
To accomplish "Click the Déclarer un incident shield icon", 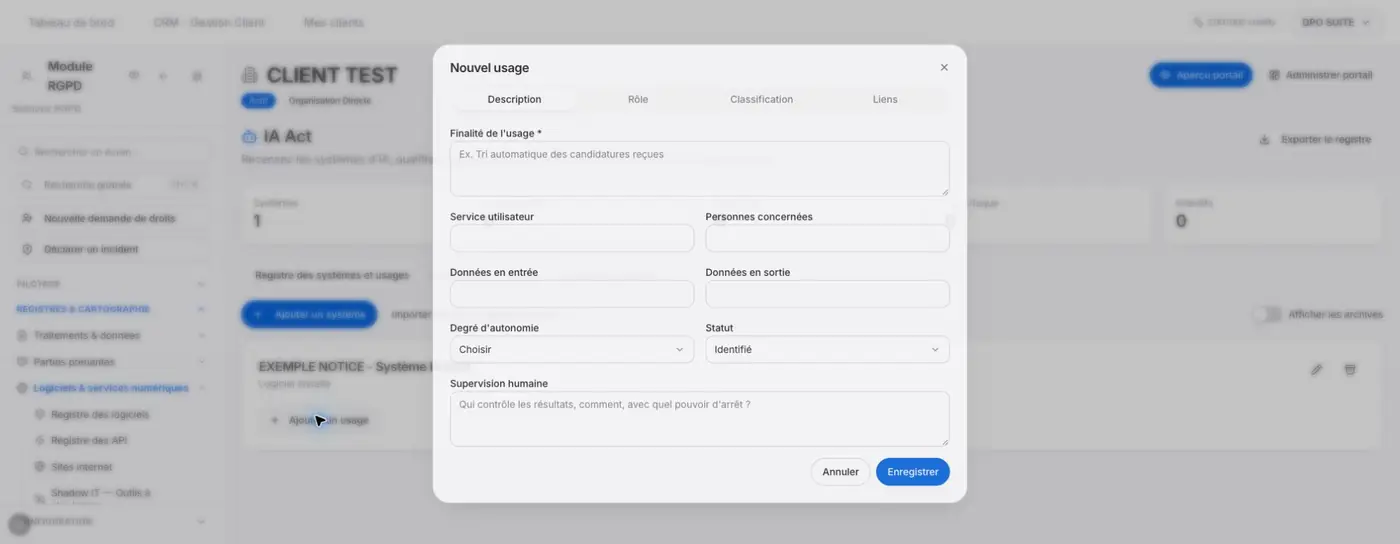I will 27,249.
